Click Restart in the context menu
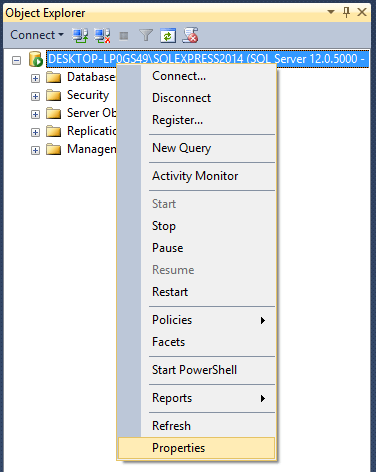The height and width of the screenshot is (472, 376). pos(197,292)
